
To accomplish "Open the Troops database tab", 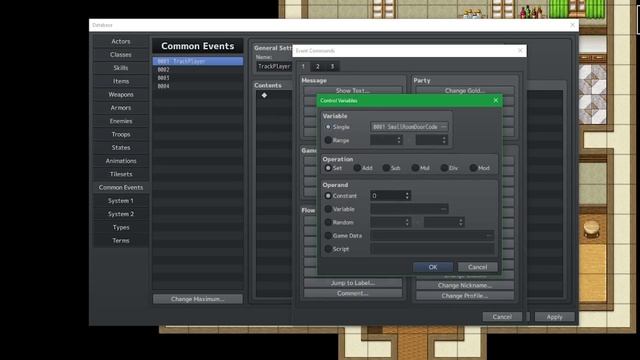I will (121, 134).
